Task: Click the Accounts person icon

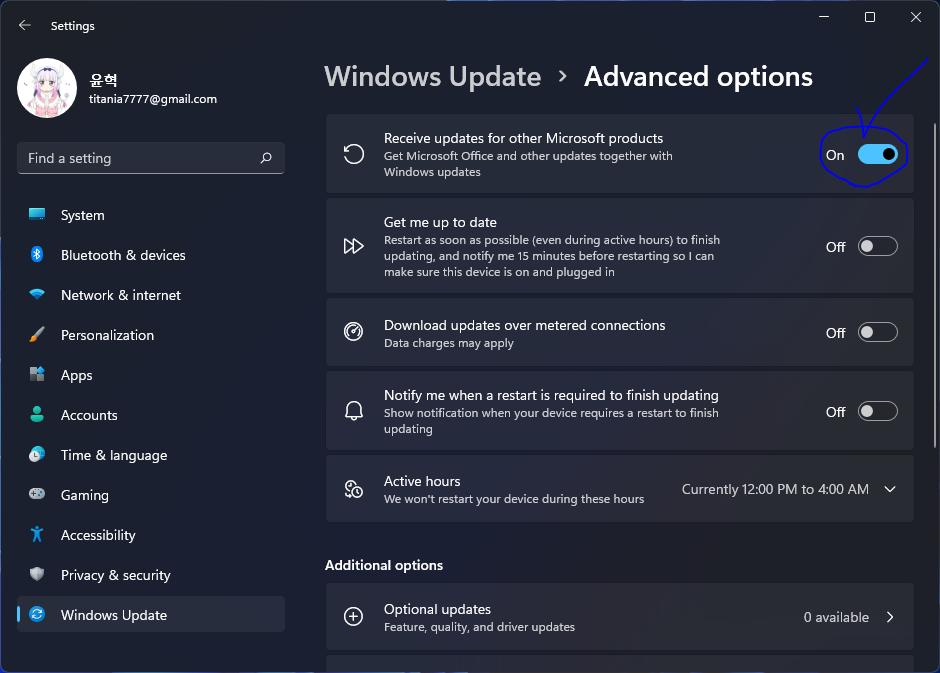Action: [37, 414]
